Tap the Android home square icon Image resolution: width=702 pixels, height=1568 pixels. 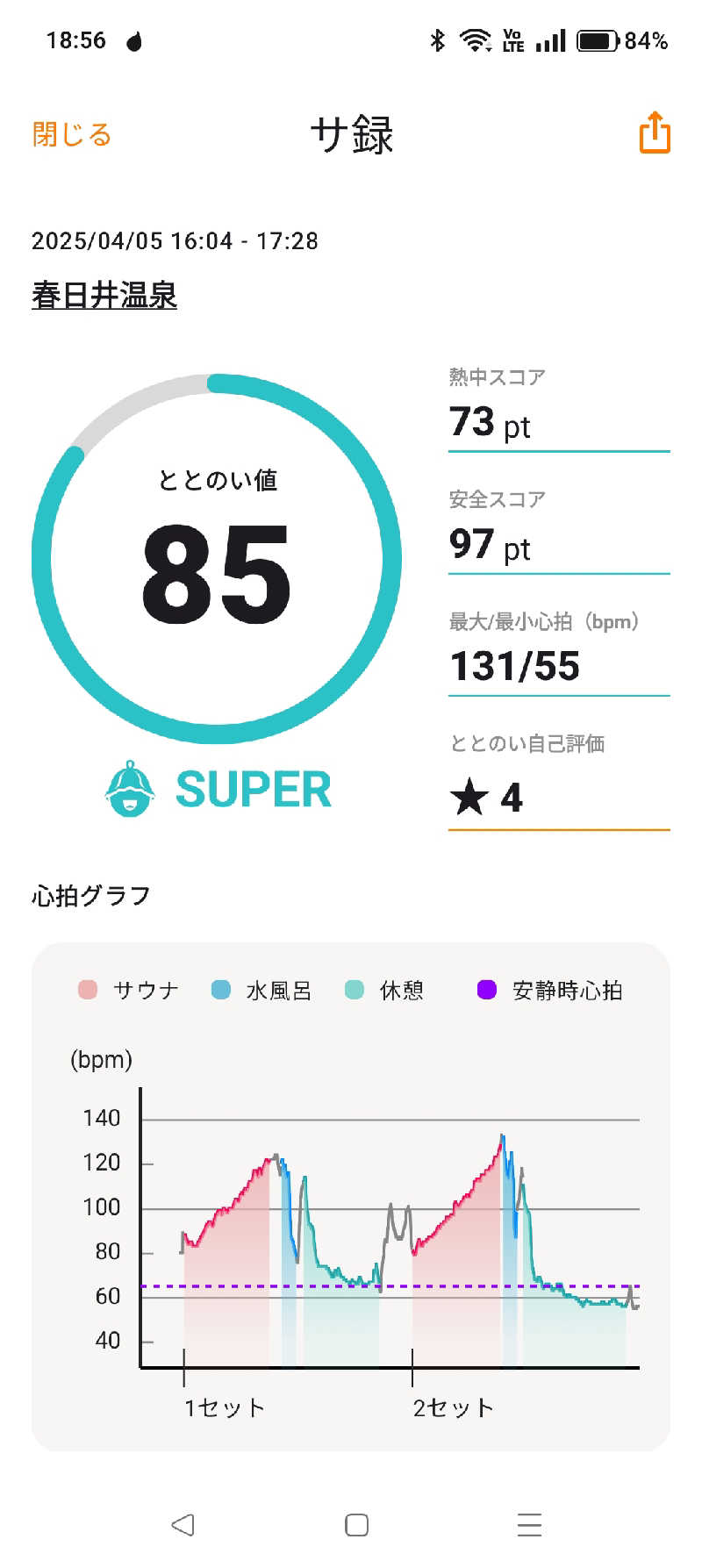pyautogui.click(x=356, y=1525)
